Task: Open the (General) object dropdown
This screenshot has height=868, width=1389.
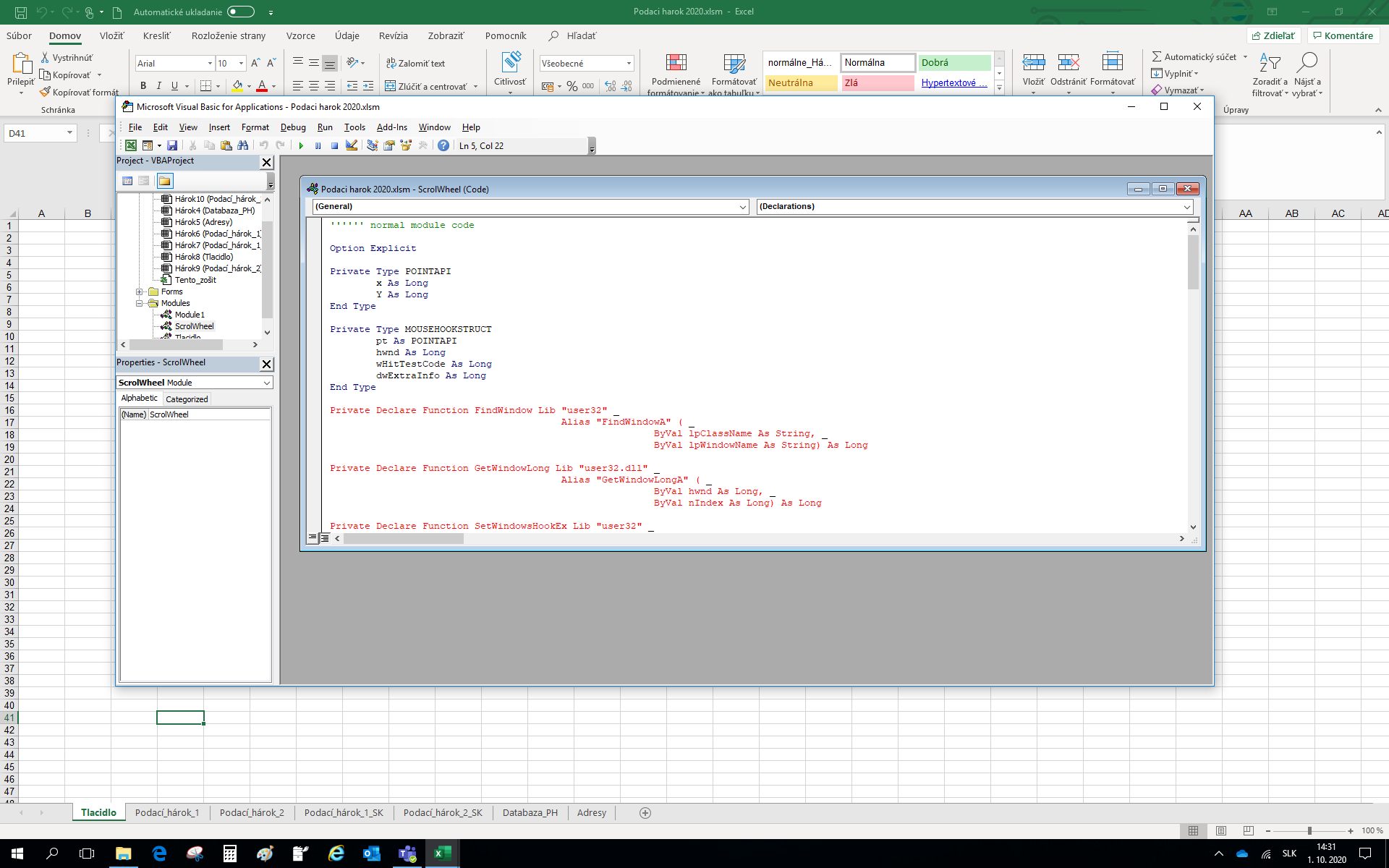Action: click(x=742, y=207)
